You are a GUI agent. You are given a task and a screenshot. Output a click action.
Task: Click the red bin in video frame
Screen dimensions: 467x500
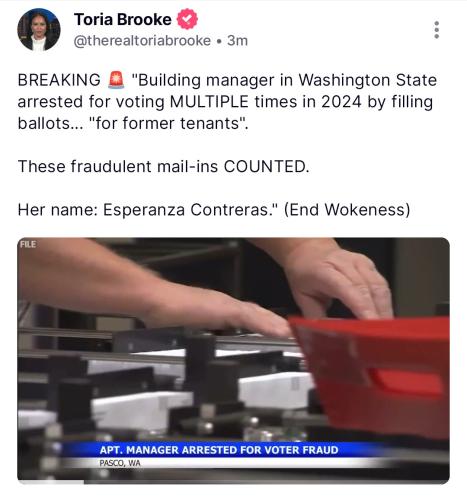pos(370,373)
